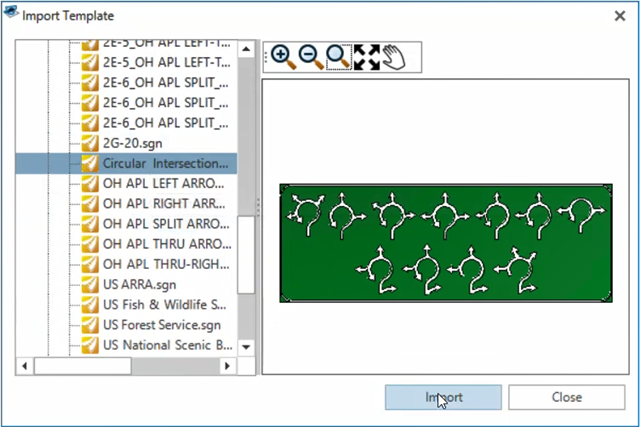
Task: Click the Zoom Out magnifier icon
Action: click(x=311, y=58)
